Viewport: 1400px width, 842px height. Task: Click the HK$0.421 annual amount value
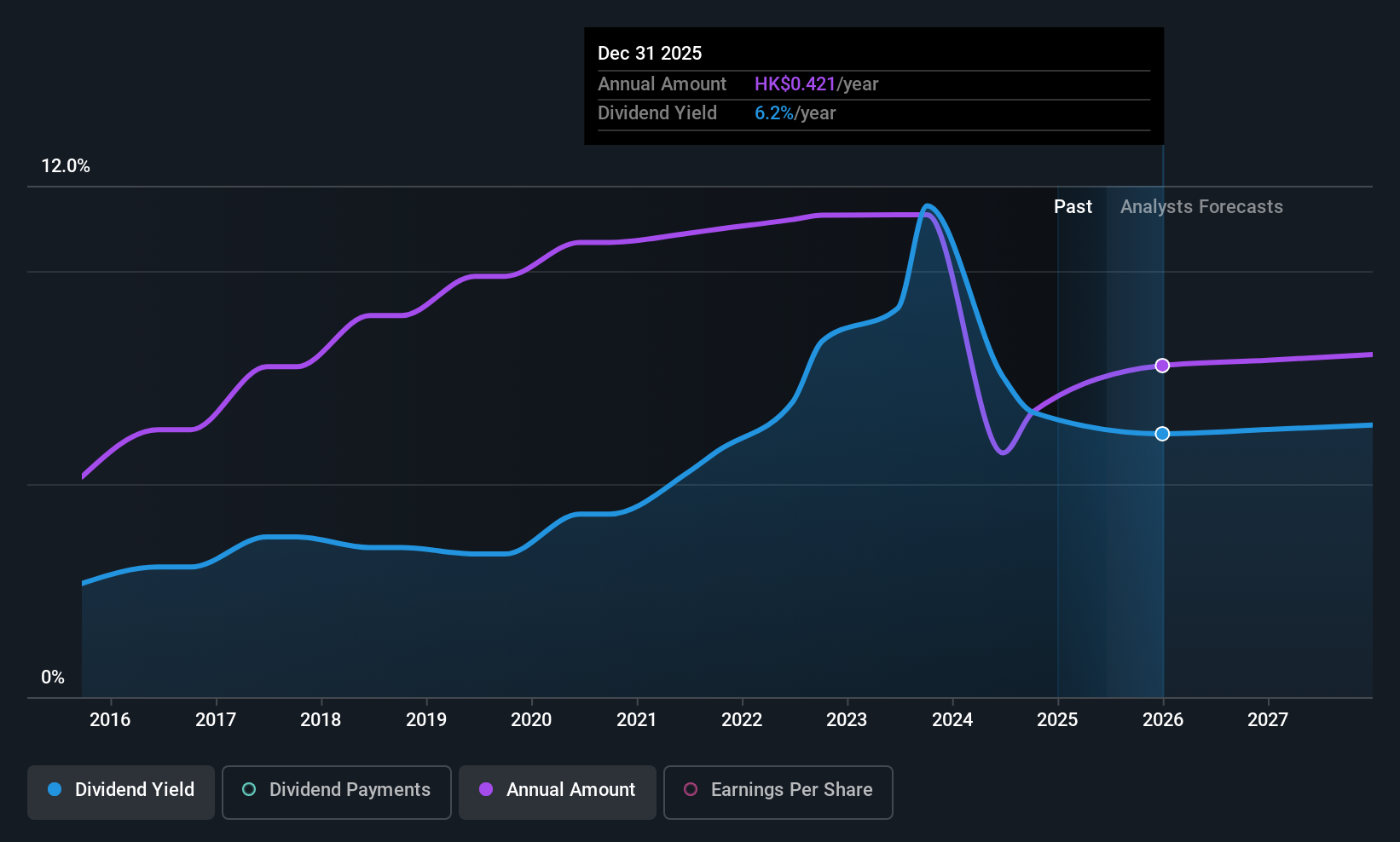(795, 84)
